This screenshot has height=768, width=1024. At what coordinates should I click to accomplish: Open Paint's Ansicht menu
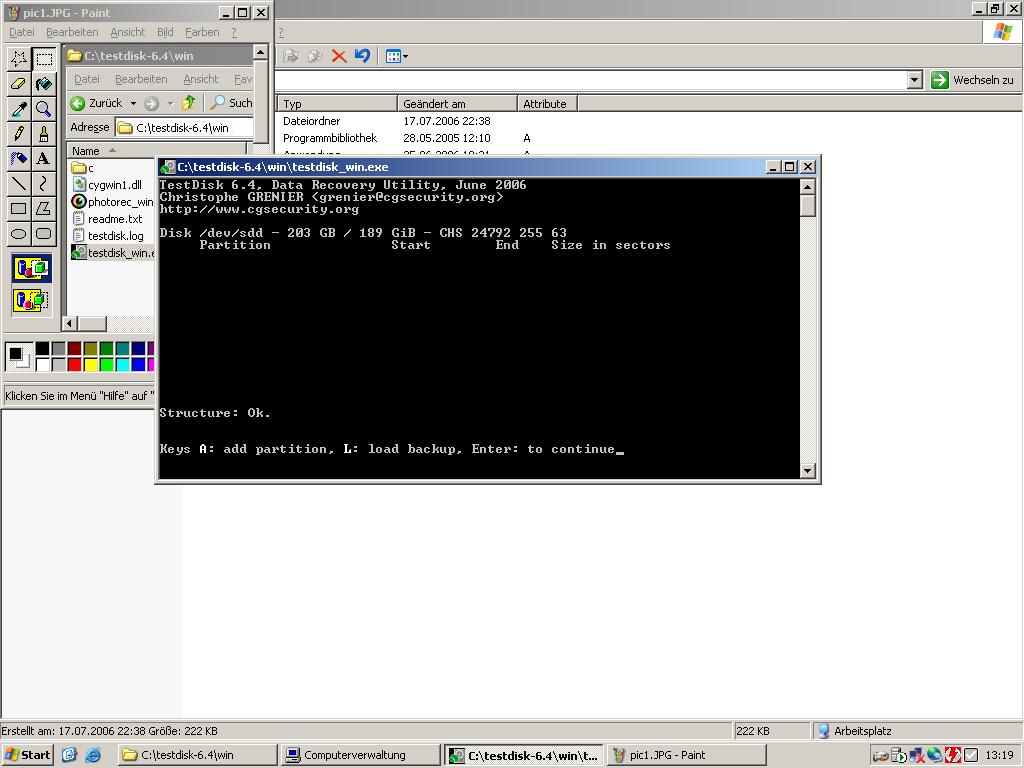click(x=127, y=32)
